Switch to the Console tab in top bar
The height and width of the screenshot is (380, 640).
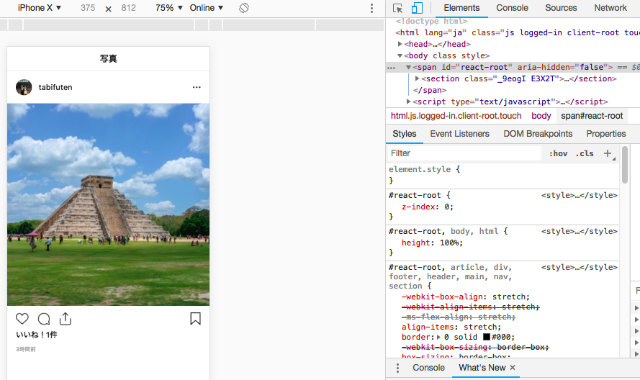coord(512,8)
